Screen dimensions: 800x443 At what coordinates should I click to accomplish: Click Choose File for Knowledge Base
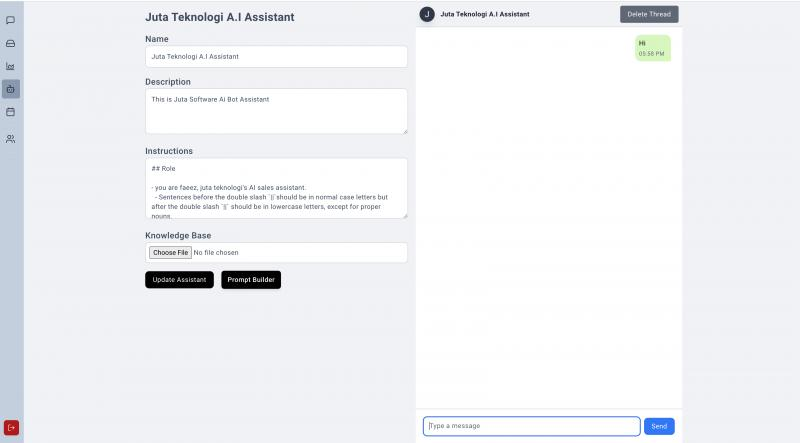171,253
